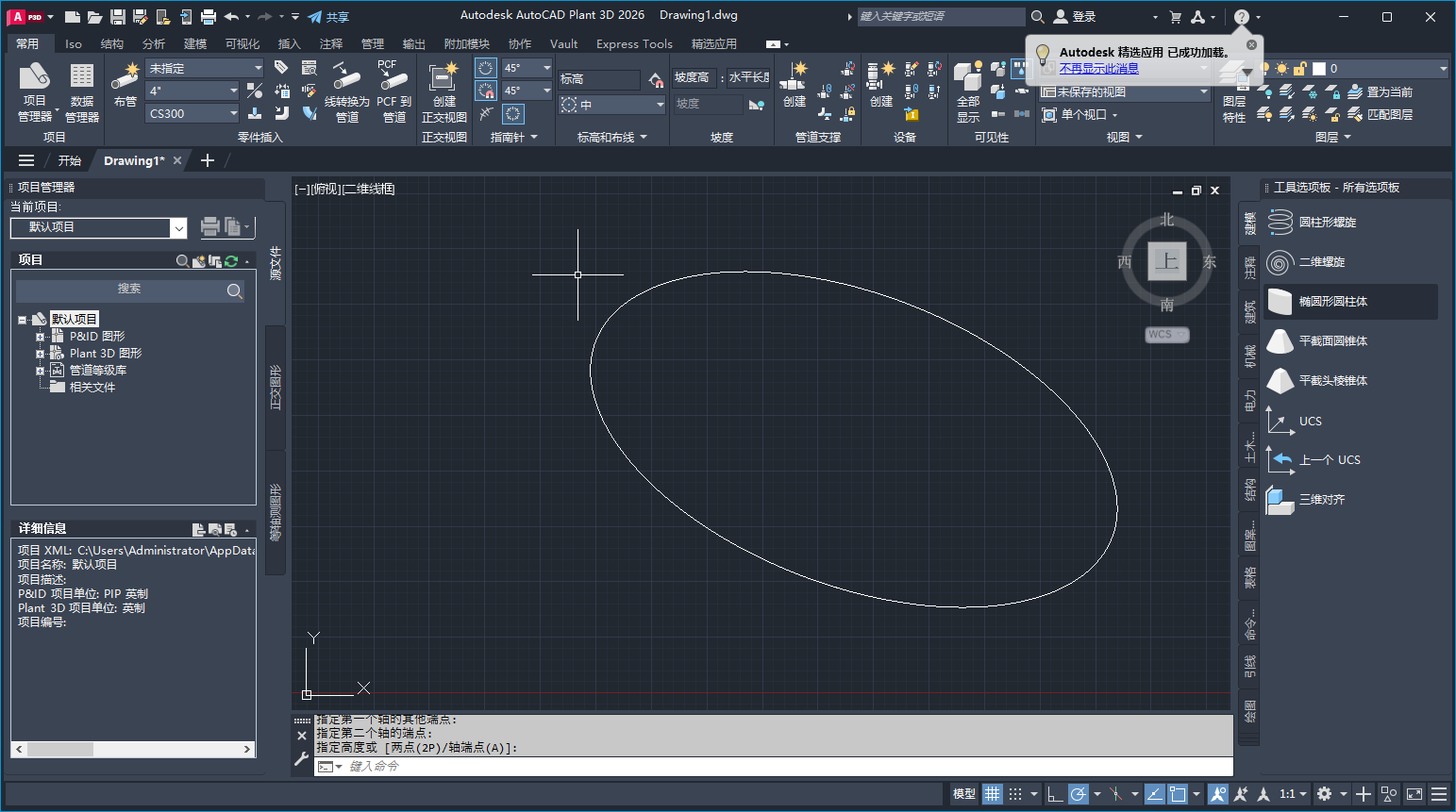Toggle the drawing grid display in status bar
The width and height of the screenshot is (1456, 812).
click(x=993, y=794)
